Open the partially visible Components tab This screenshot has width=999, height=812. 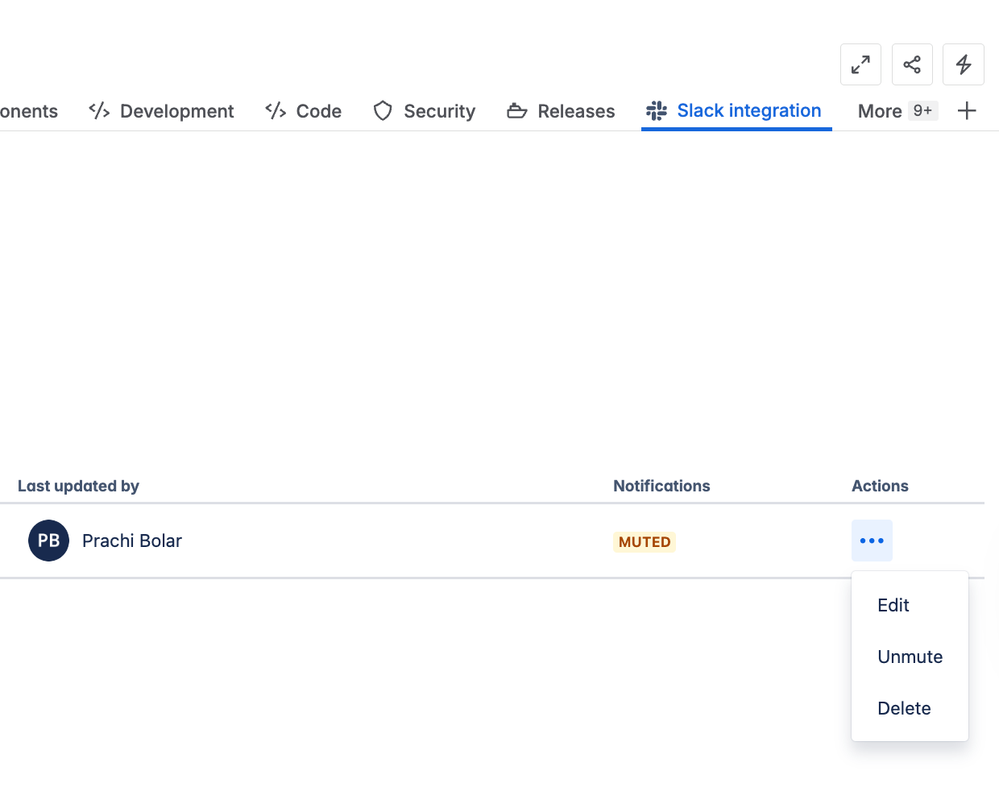pos(29,111)
